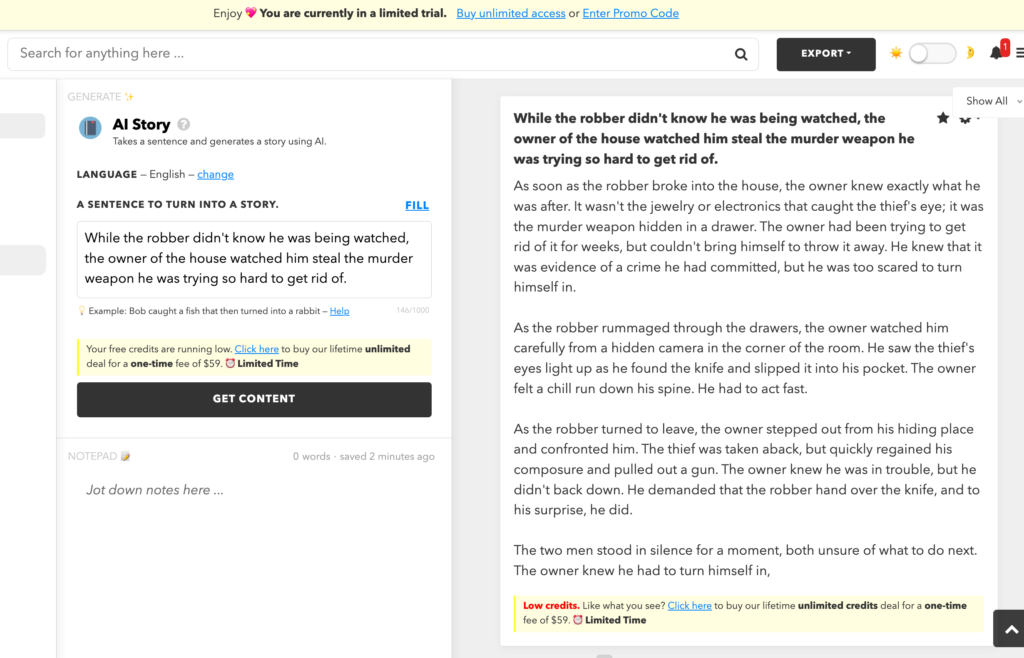Open the notifications bell
This screenshot has height=658, width=1024.
998,52
